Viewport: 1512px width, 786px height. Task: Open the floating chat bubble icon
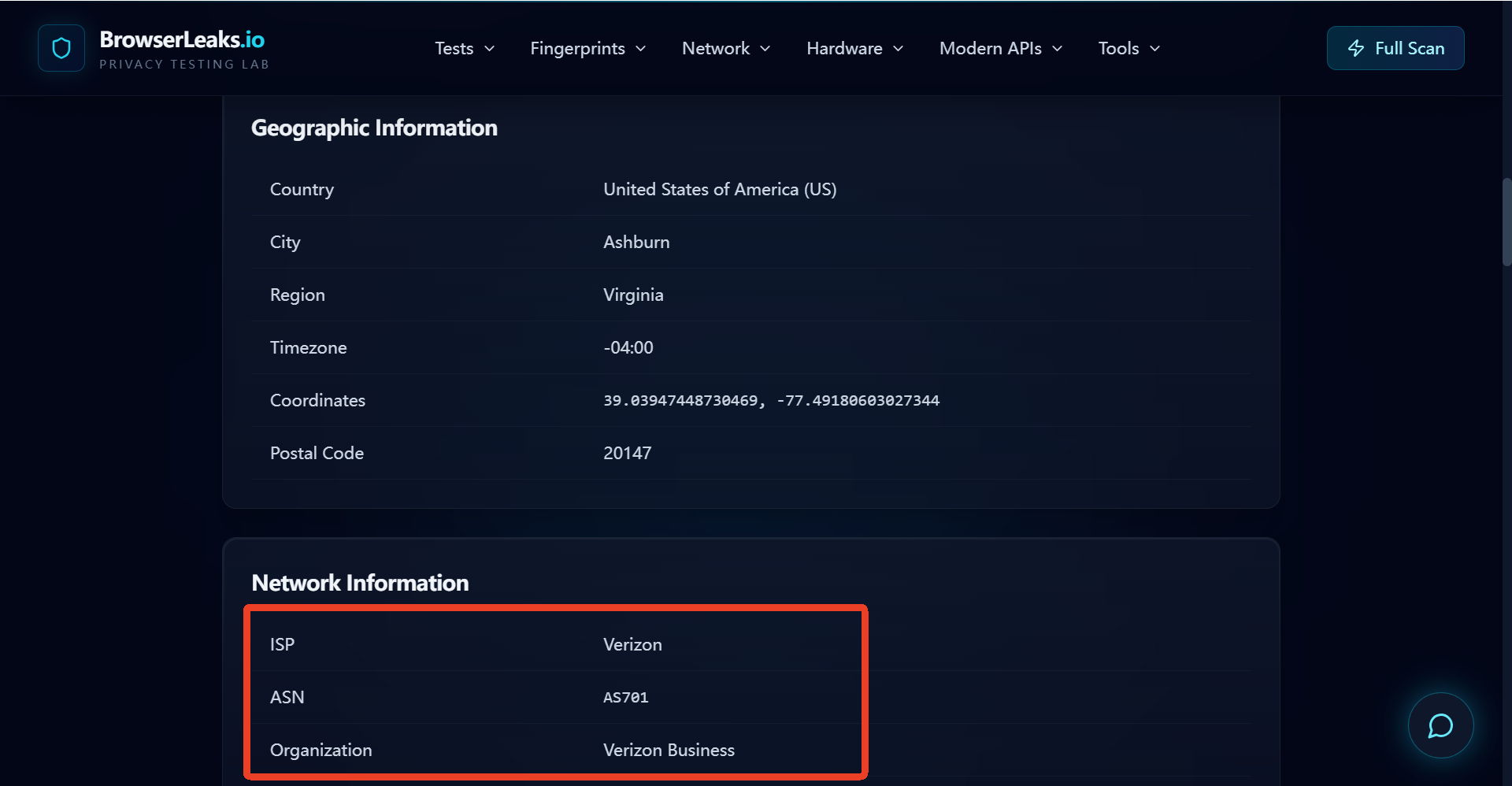coord(1440,725)
